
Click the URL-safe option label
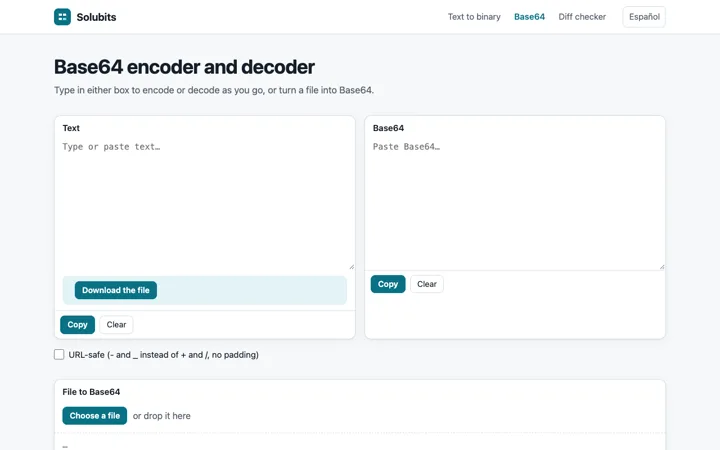[163, 354]
